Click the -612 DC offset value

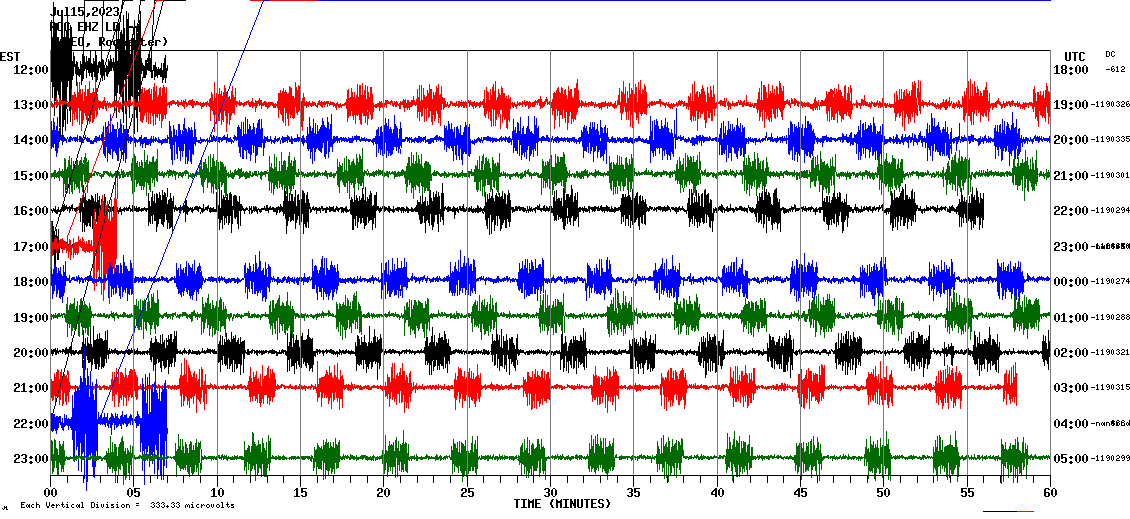click(1115, 70)
